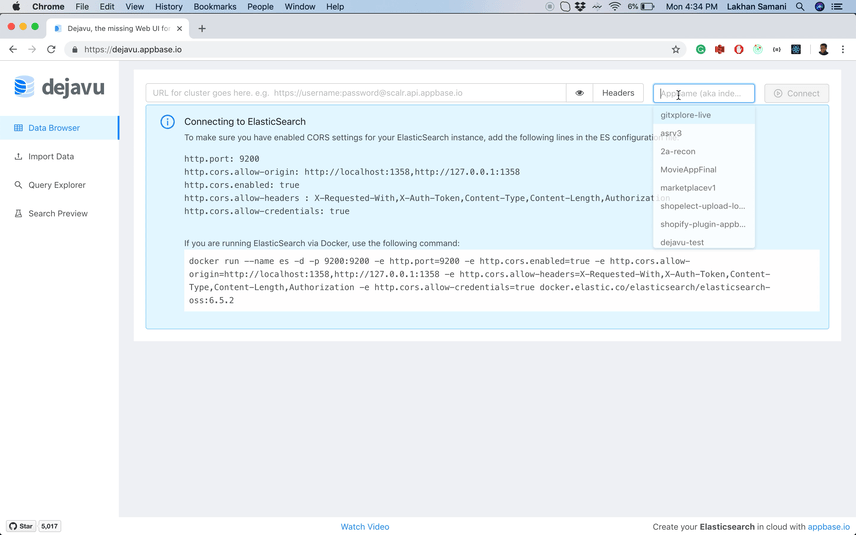856x535 pixels.
Task: Open the Edit menu
Action: tap(107, 7)
